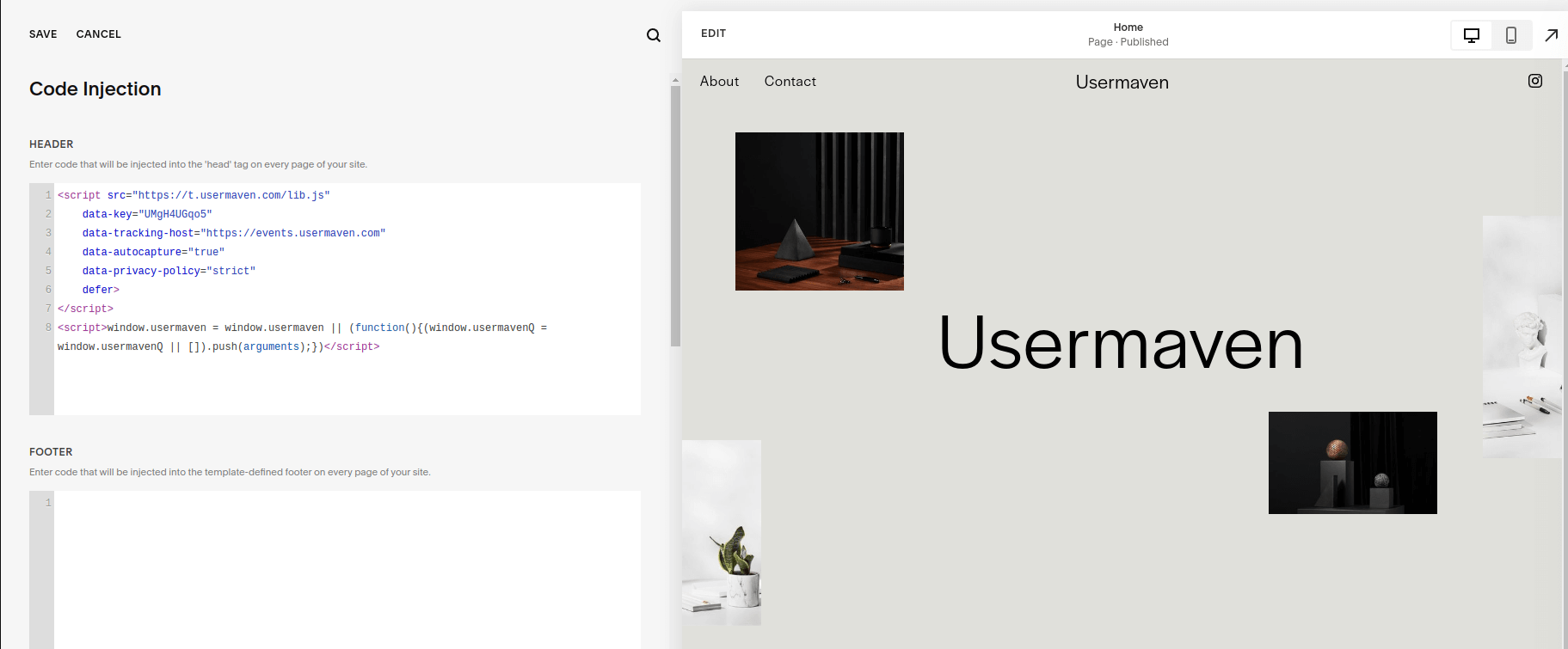The image size is (1568, 649).
Task: Select the dark pyramid image thumbnail
Action: click(x=819, y=211)
